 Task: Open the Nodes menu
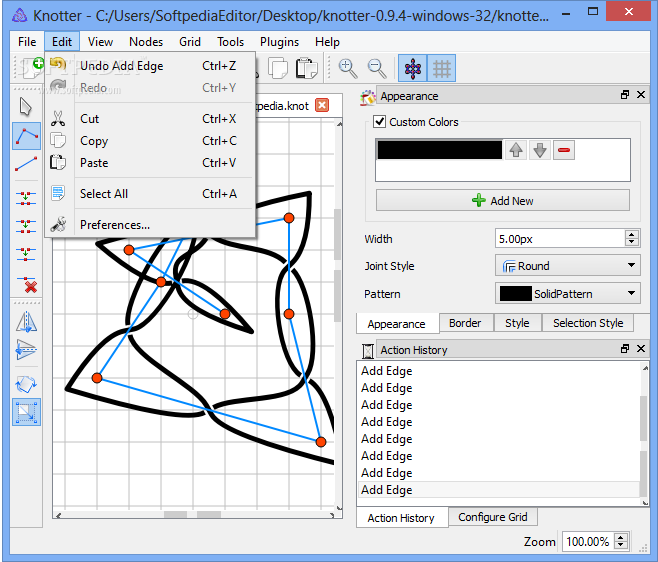pyautogui.click(x=146, y=42)
